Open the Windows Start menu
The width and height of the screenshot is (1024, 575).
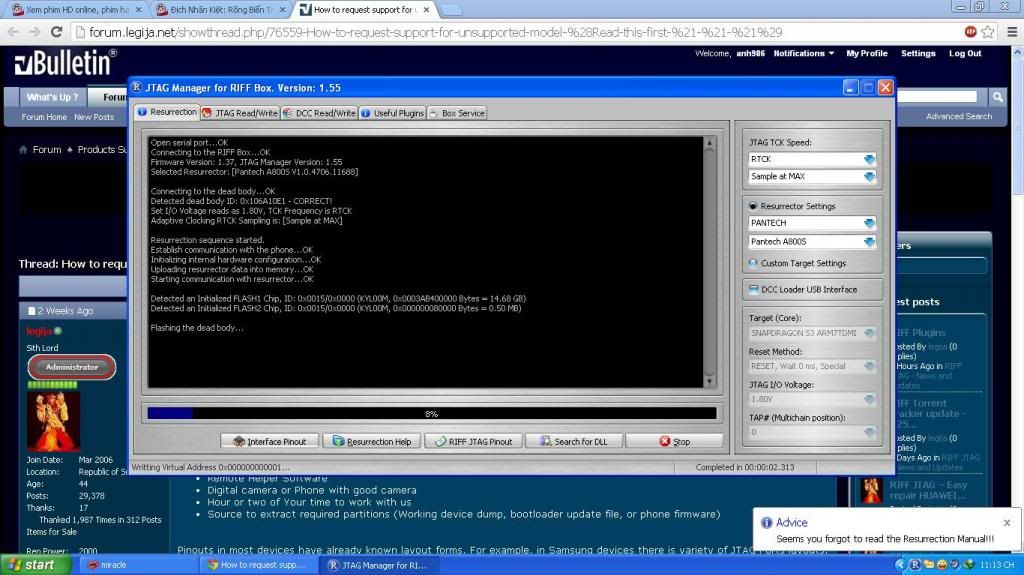(35, 565)
